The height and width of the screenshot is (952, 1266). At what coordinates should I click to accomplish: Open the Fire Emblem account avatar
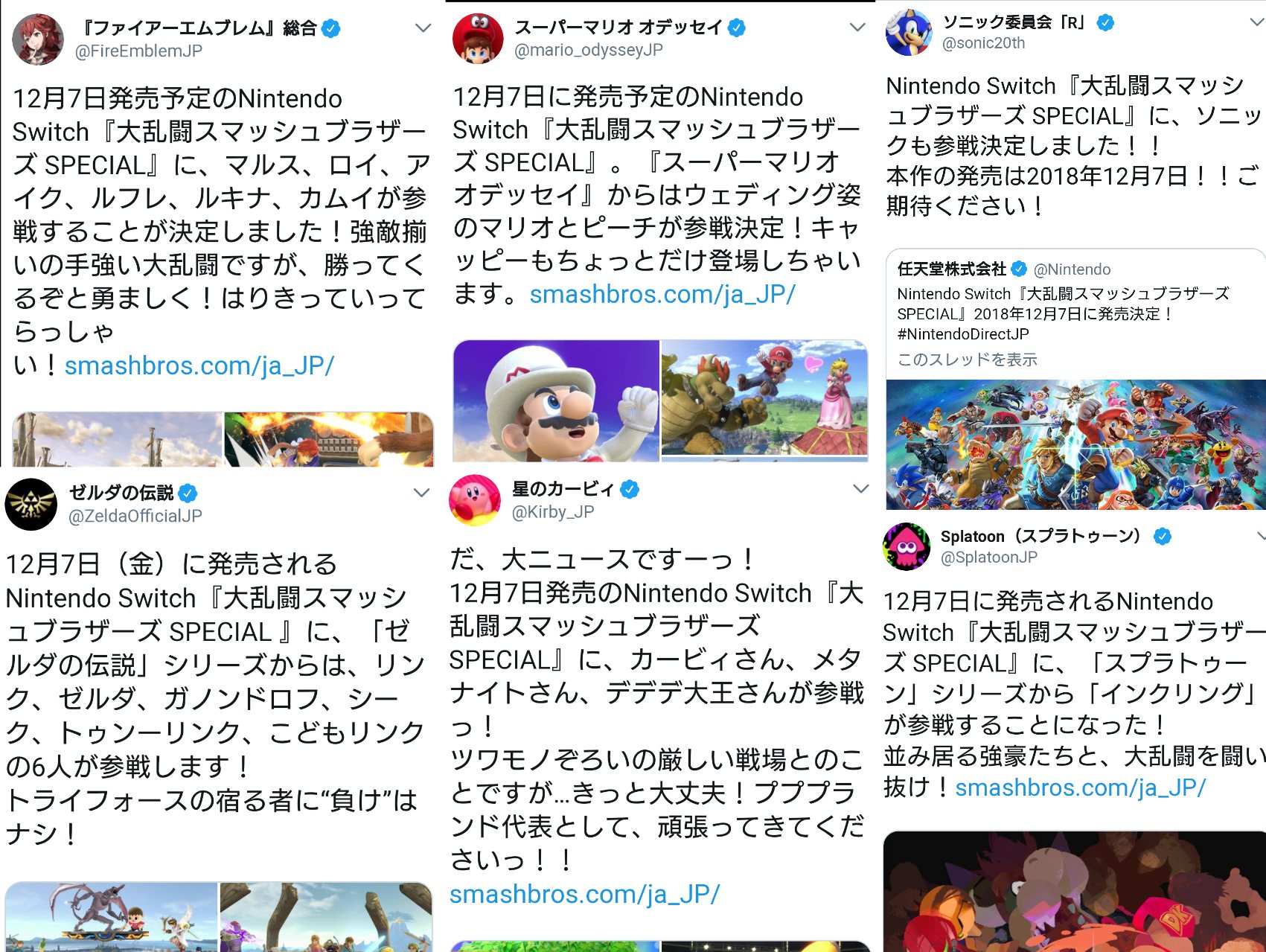pyautogui.click(x=38, y=39)
